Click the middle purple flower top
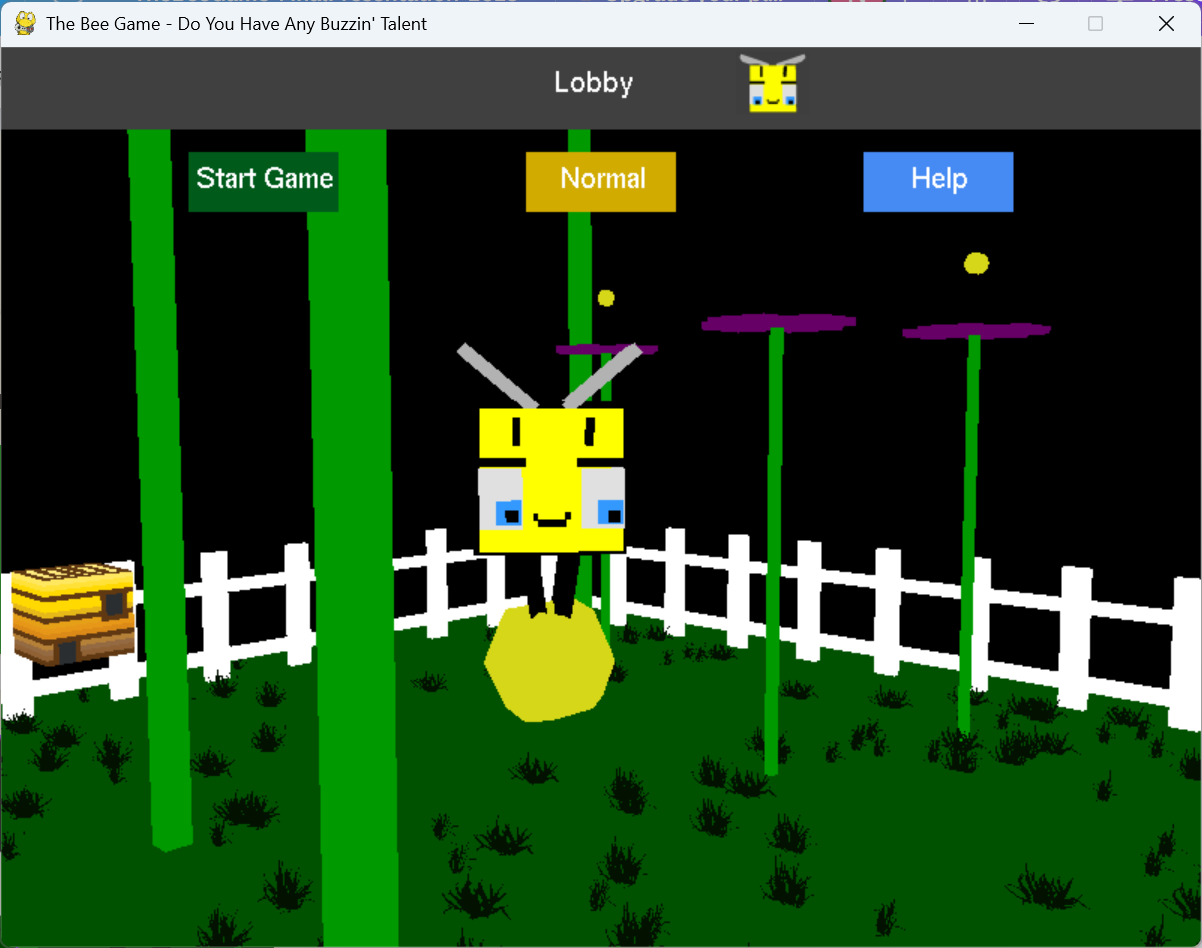1202x948 pixels. click(778, 322)
